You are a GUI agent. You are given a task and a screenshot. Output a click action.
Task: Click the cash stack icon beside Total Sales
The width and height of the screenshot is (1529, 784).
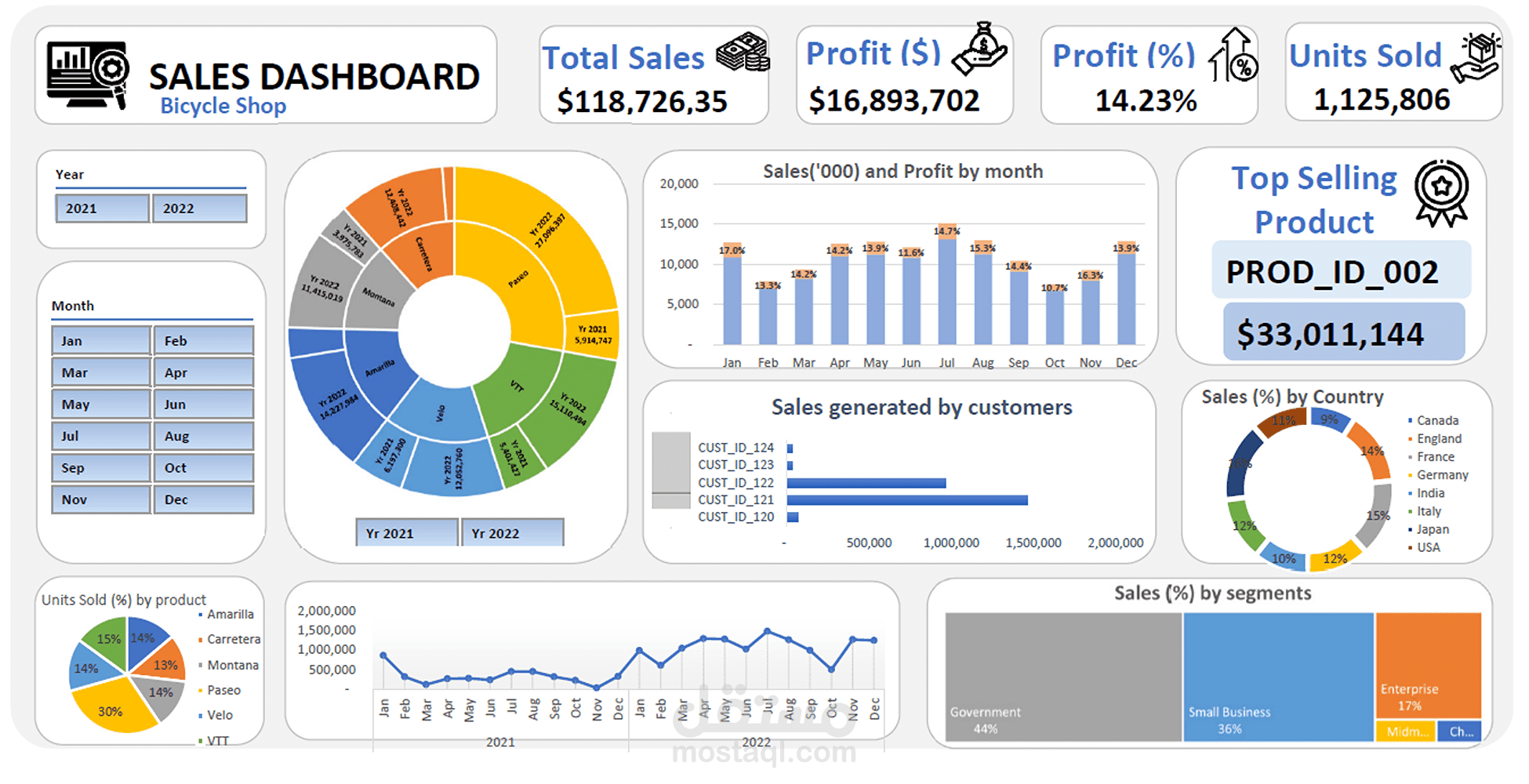pos(742,53)
